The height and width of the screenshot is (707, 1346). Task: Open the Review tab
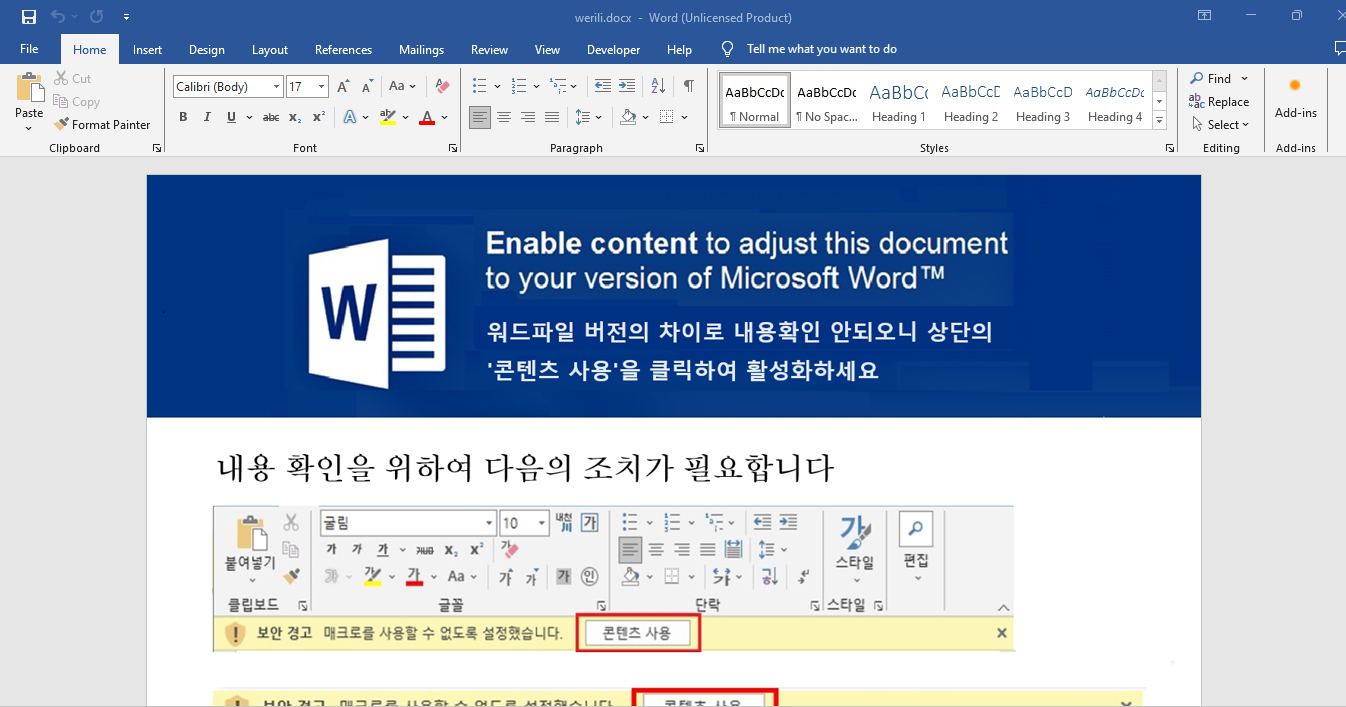pyautogui.click(x=489, y=50)
